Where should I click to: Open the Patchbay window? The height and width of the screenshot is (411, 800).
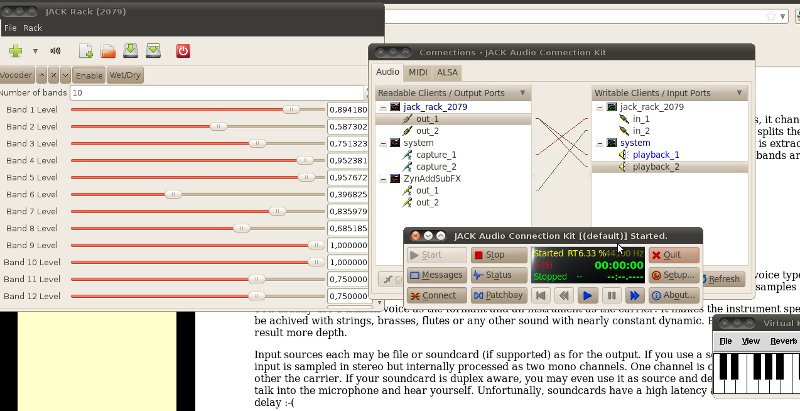tap(498, 295)
